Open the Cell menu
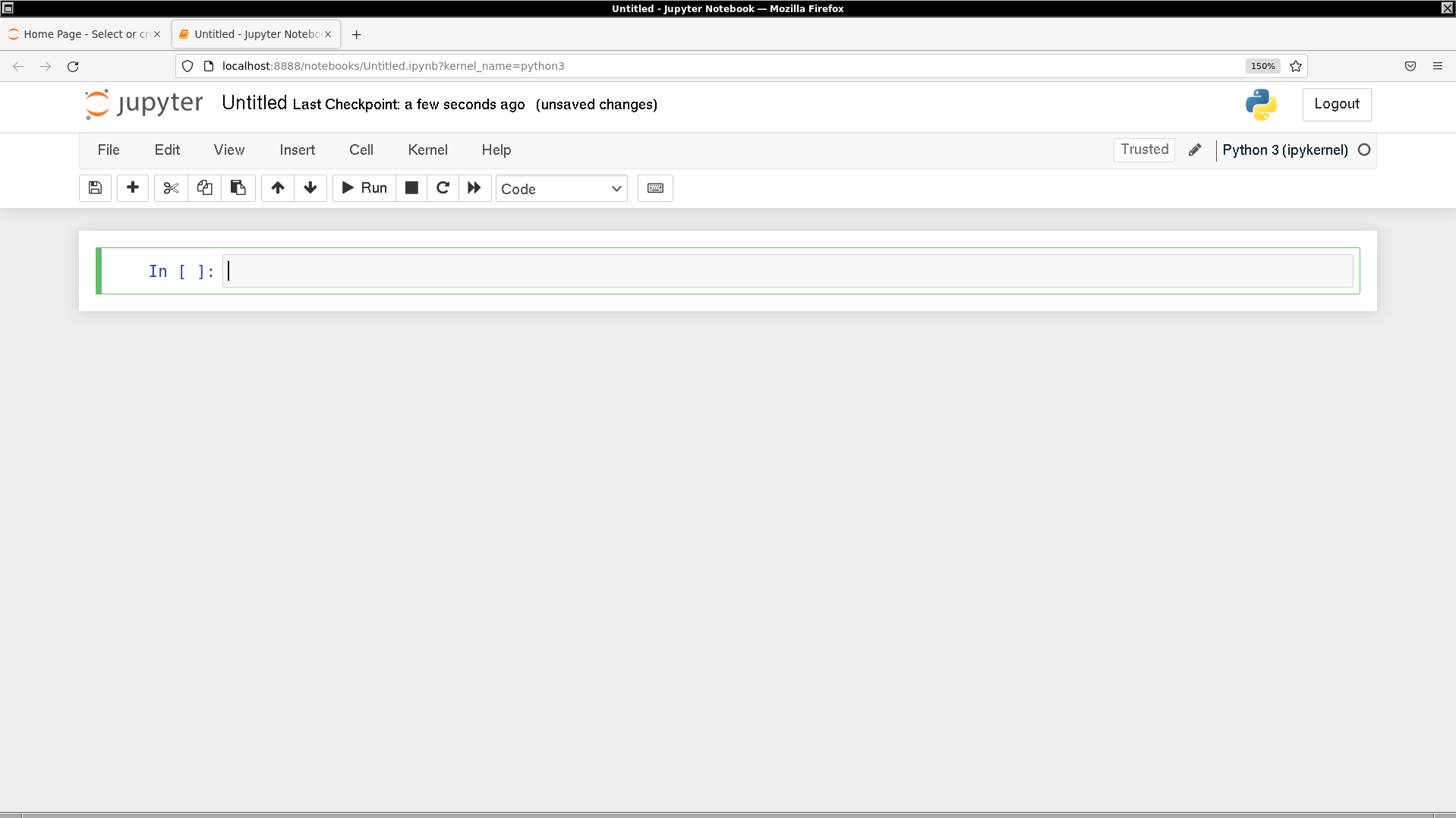Viewport: 1456px width, 818px height. pyautogui.click(x=361, y=150)
